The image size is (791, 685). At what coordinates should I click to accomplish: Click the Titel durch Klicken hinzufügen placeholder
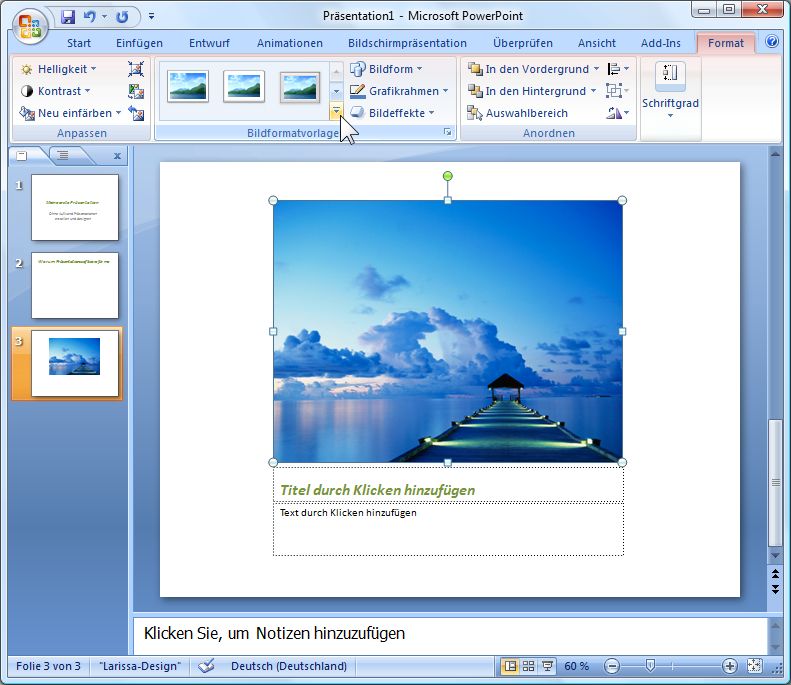(448, 485)
